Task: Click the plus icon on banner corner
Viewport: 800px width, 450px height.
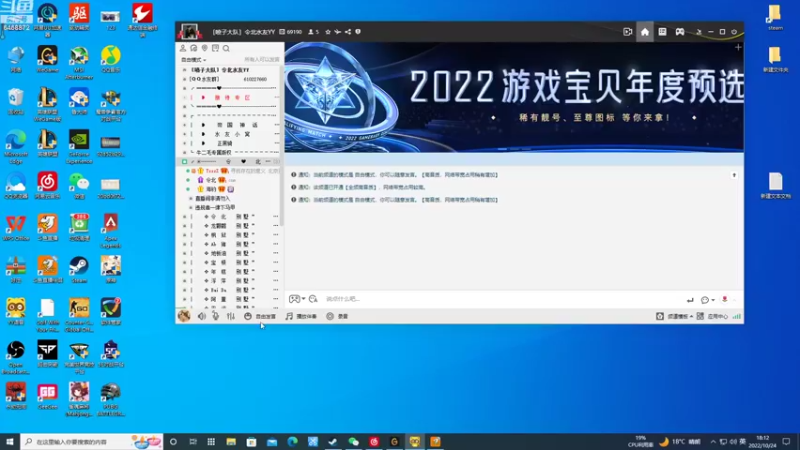Action: [738, 47]
